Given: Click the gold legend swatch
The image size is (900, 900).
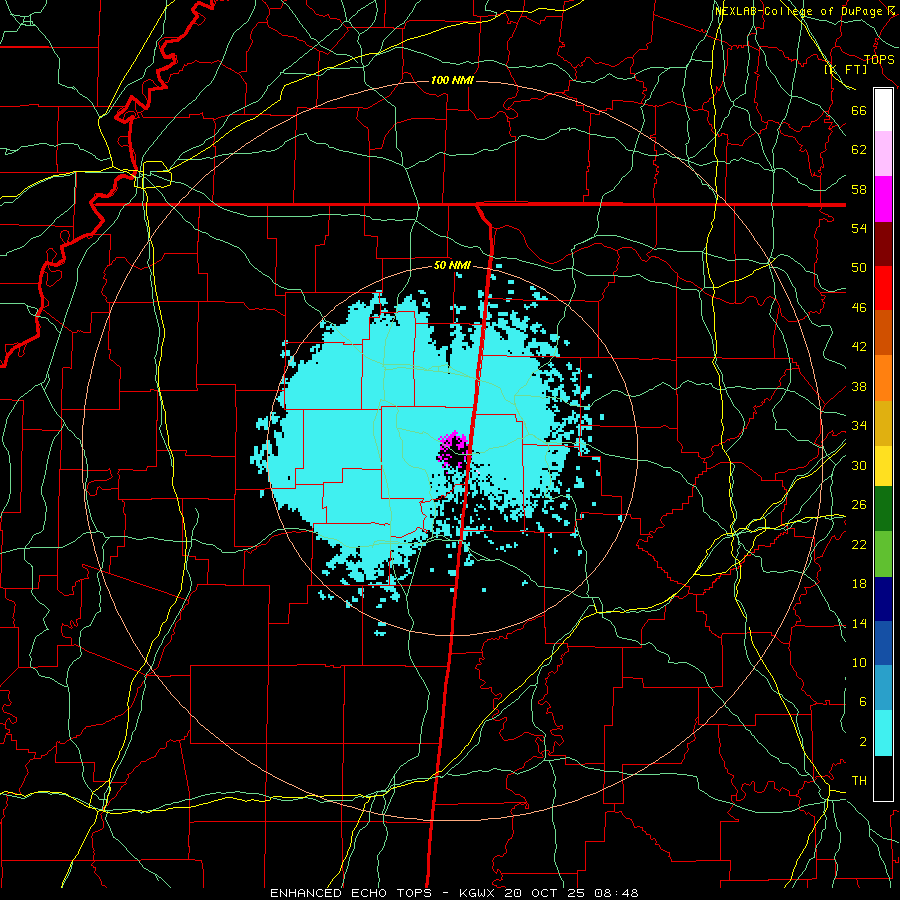Looking at the screenshot, I should (883, 423).
